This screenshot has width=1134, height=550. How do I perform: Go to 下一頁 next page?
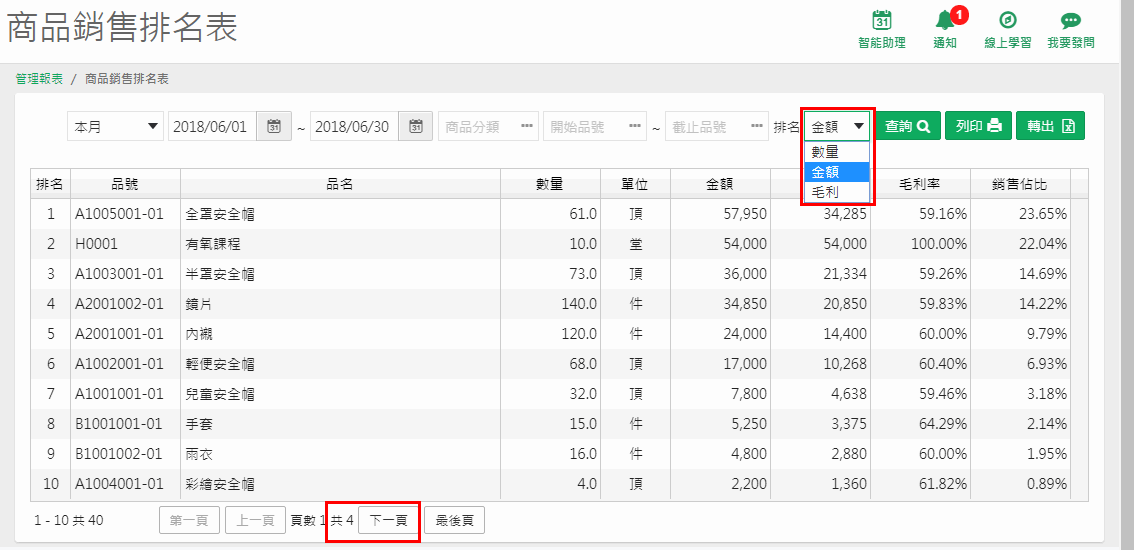[x=389, y=520]
